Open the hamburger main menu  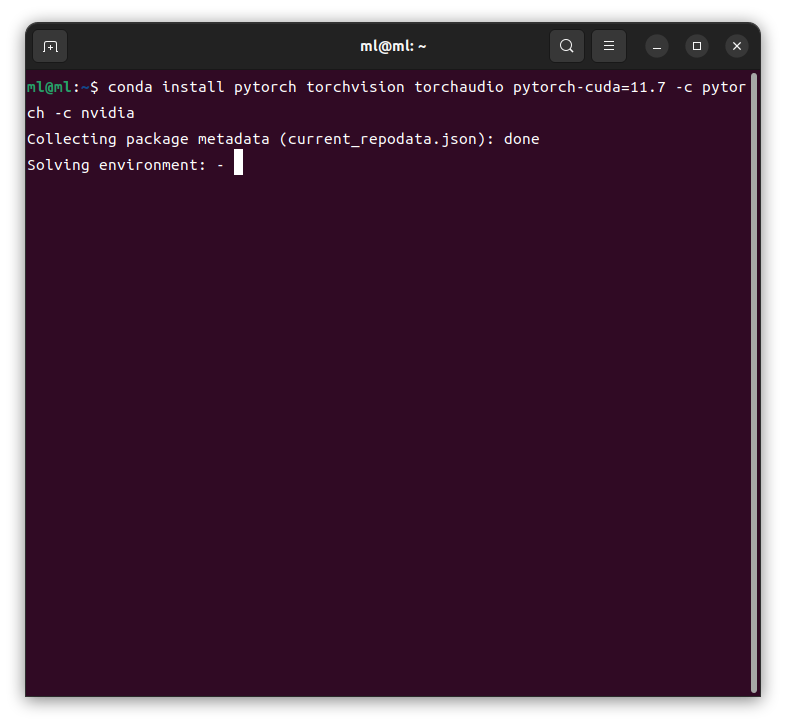[609, 46]
